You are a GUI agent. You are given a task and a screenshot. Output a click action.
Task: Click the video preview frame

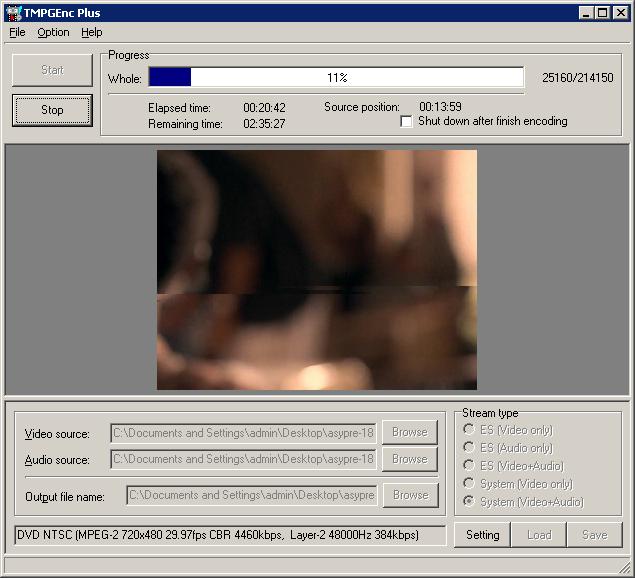click(317, 270)
